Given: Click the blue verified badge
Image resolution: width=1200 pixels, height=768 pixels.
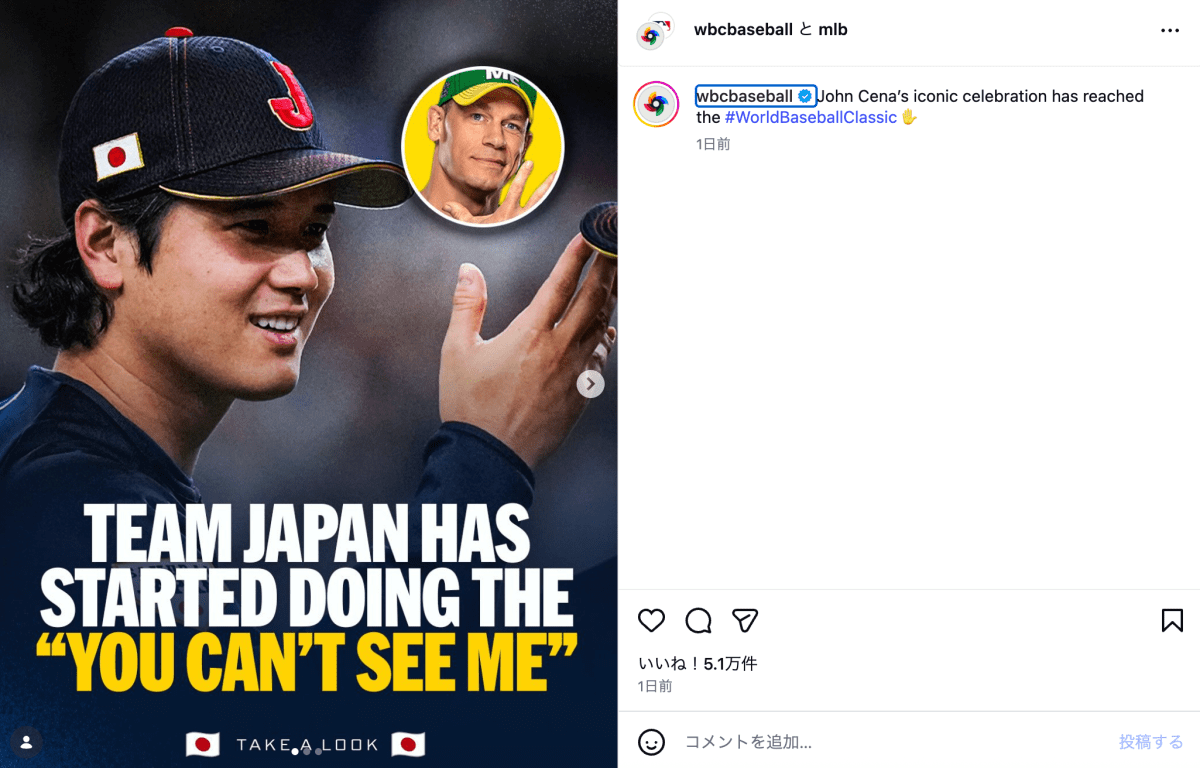Looking at the screenshot, I should point(805,97).
